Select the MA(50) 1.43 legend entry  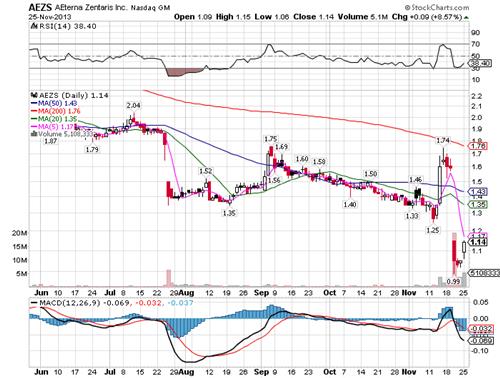tap(54, 103)
